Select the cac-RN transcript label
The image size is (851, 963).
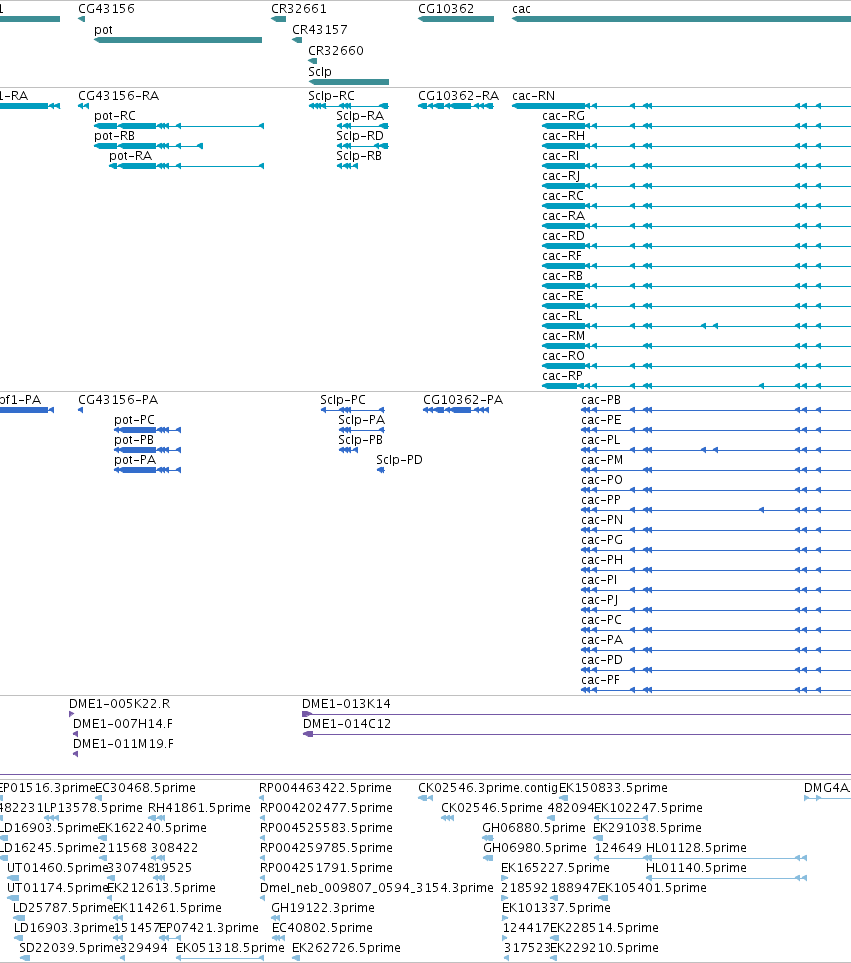pos(534,96)
